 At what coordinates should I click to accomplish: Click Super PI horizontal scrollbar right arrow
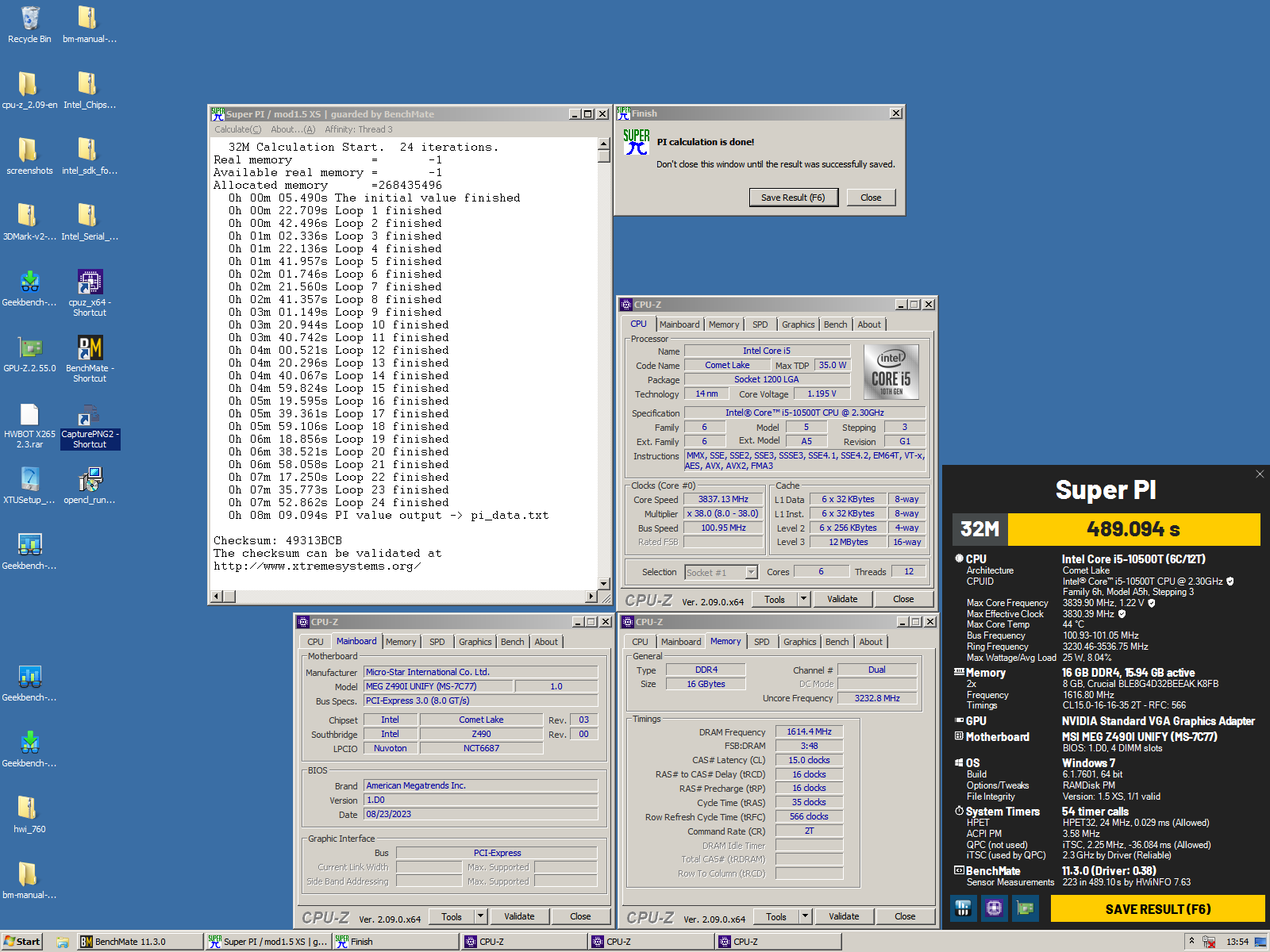coord(591,596)
